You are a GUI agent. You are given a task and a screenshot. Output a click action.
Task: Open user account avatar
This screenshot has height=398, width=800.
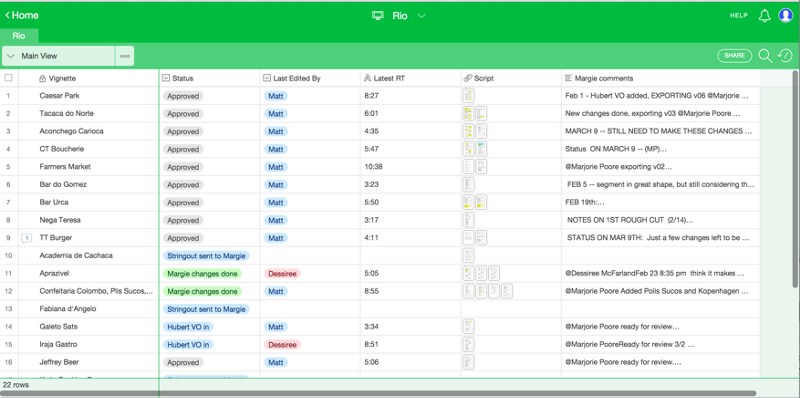(x=785, y=16)
